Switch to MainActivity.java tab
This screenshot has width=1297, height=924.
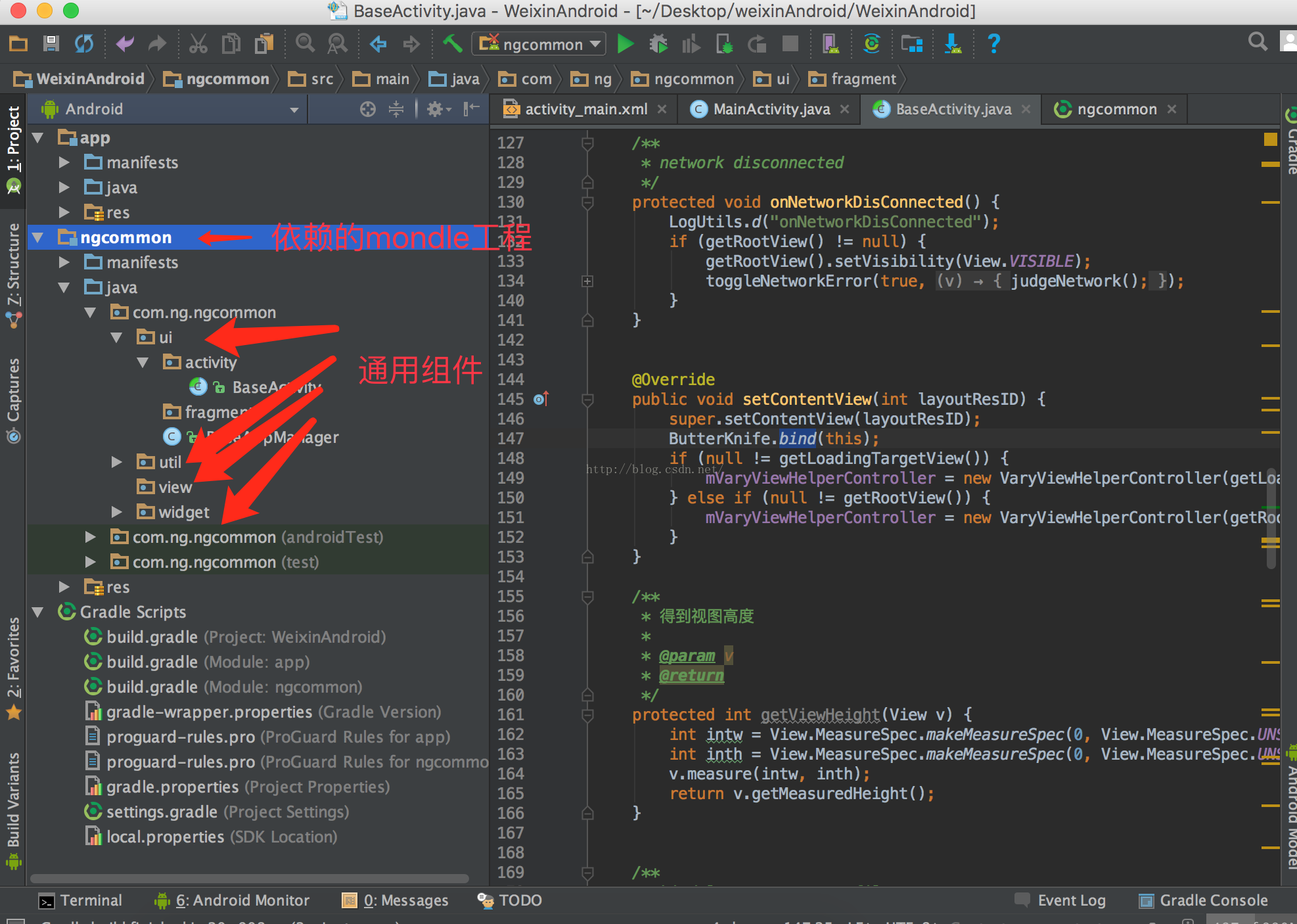[x=770, y=109]
